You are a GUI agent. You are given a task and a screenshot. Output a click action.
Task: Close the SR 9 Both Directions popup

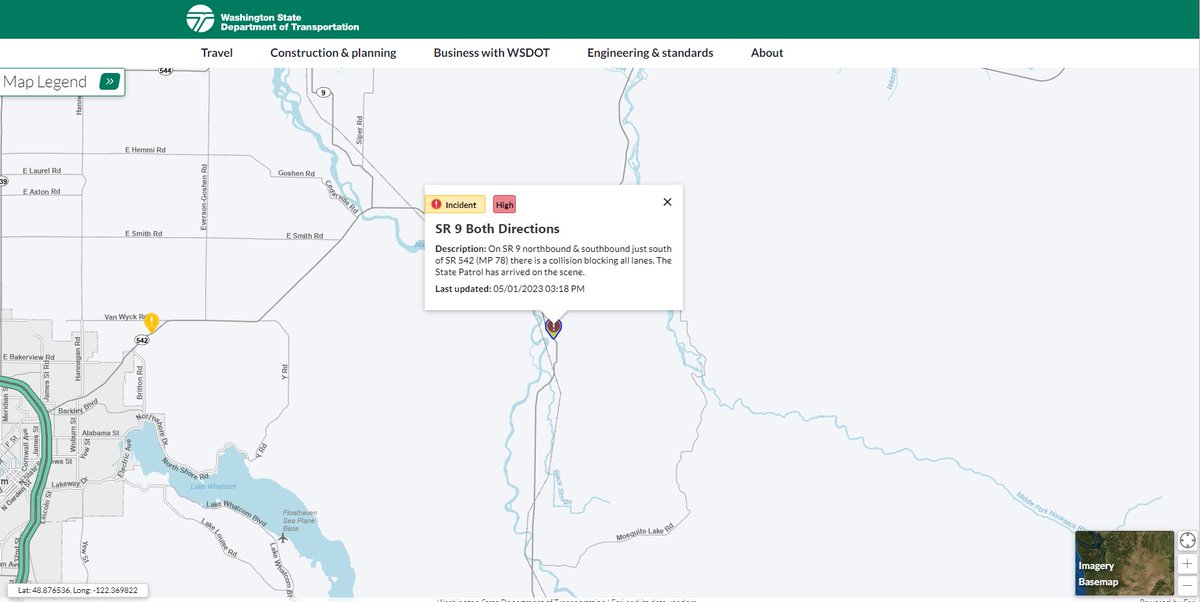667,201
